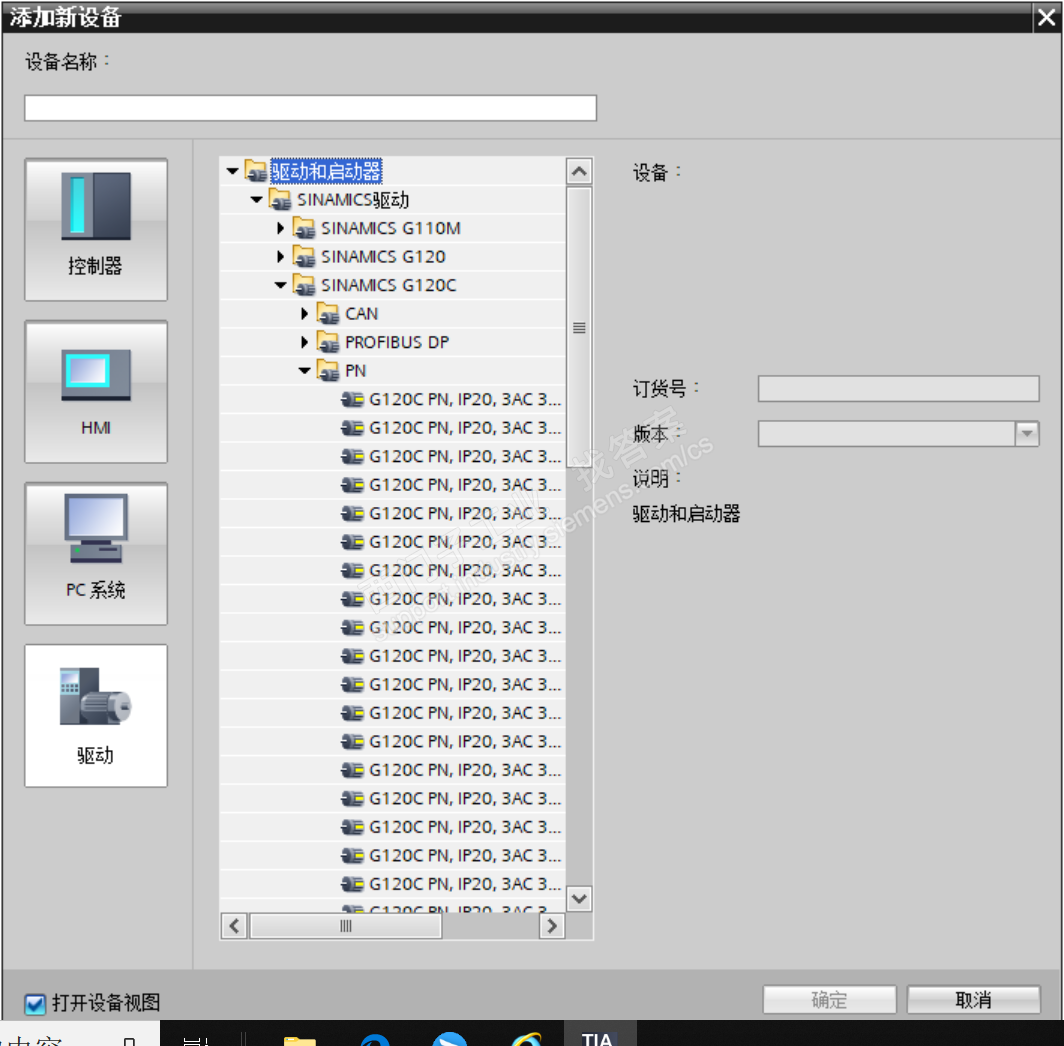Screen dimensions: 1064x1046
Task: Select the CAN tree label
Action: pyautogui.click(x=362, y=314)
